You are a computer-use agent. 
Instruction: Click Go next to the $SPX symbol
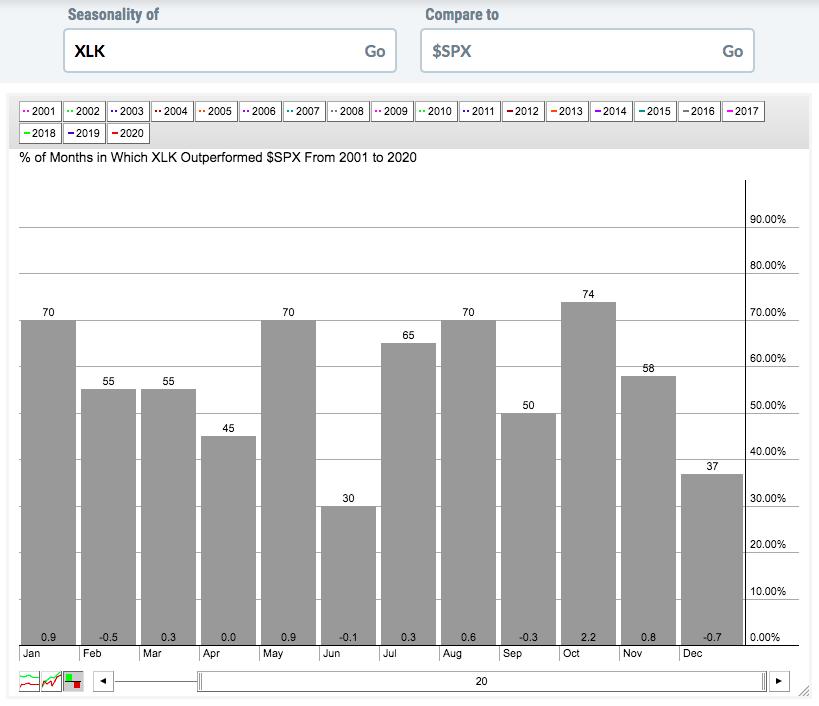[x=732, y=51]
